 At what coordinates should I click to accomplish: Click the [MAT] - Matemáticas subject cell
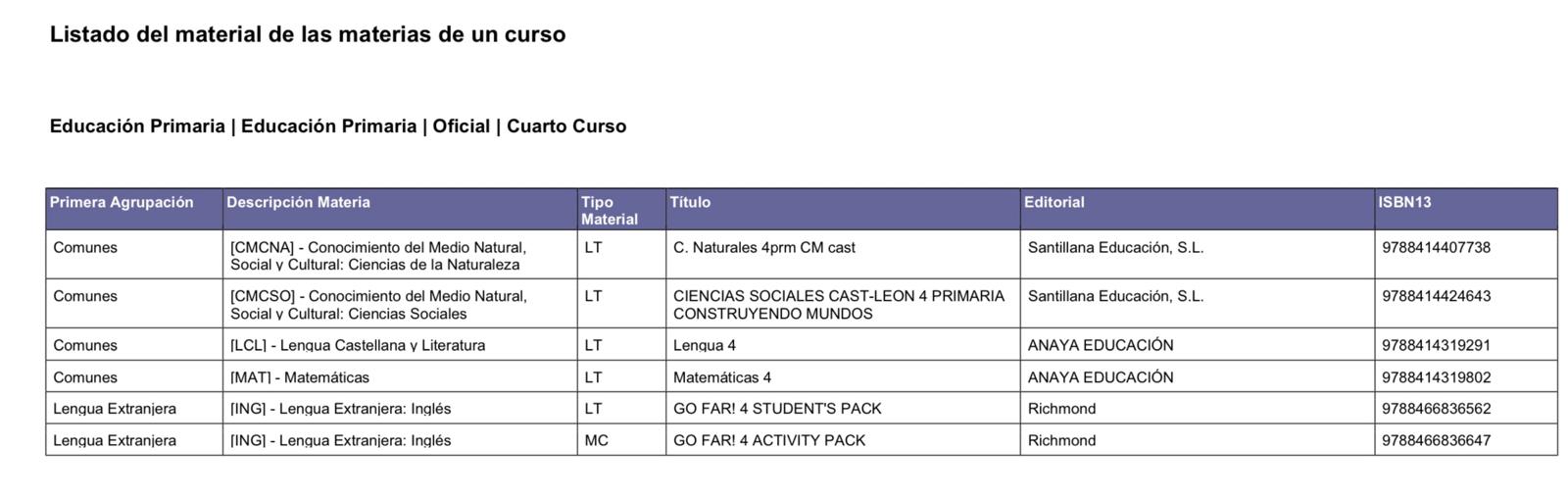pyautogui.click(x=400, y=376)
